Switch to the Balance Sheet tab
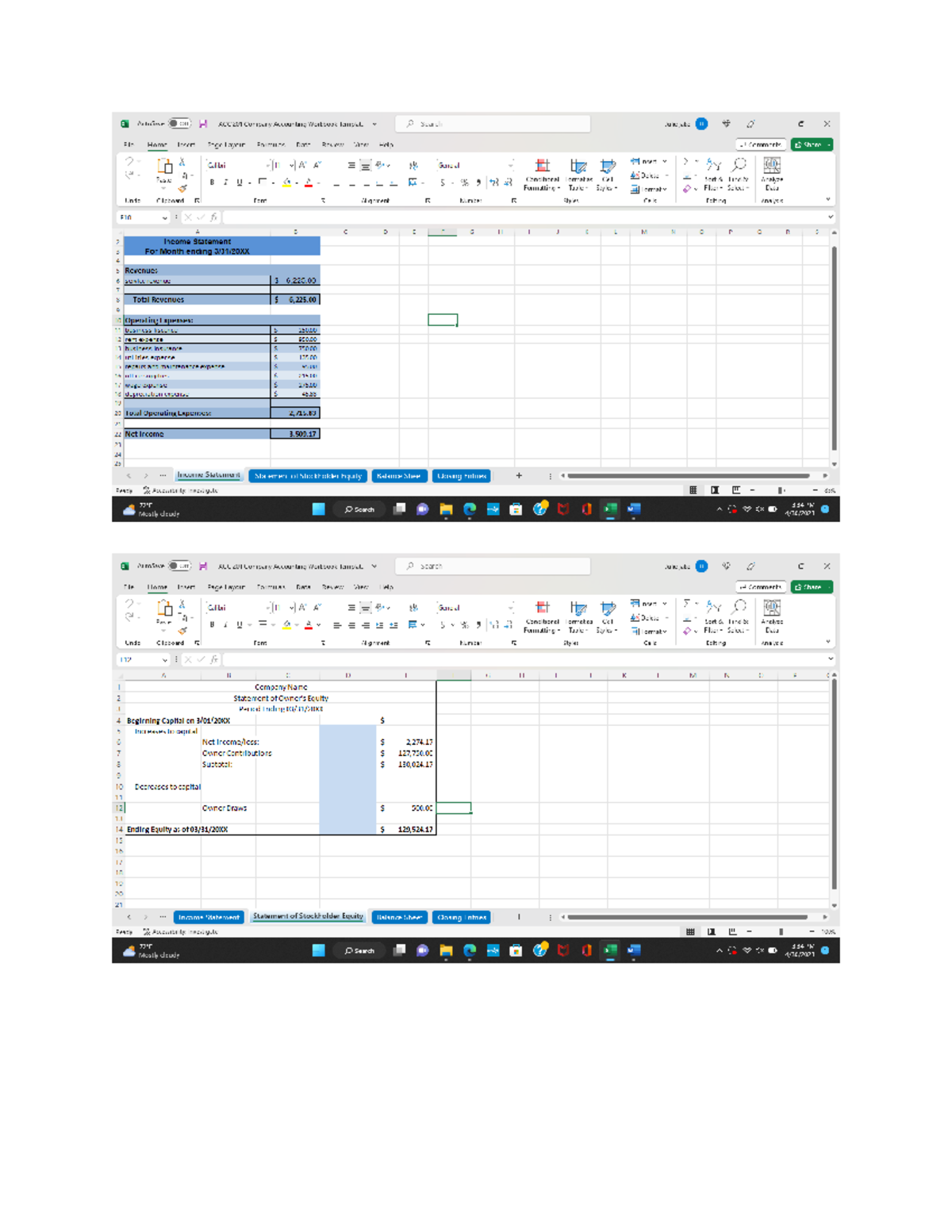This screenshot has height=1232, width=952. click(401, 475)
